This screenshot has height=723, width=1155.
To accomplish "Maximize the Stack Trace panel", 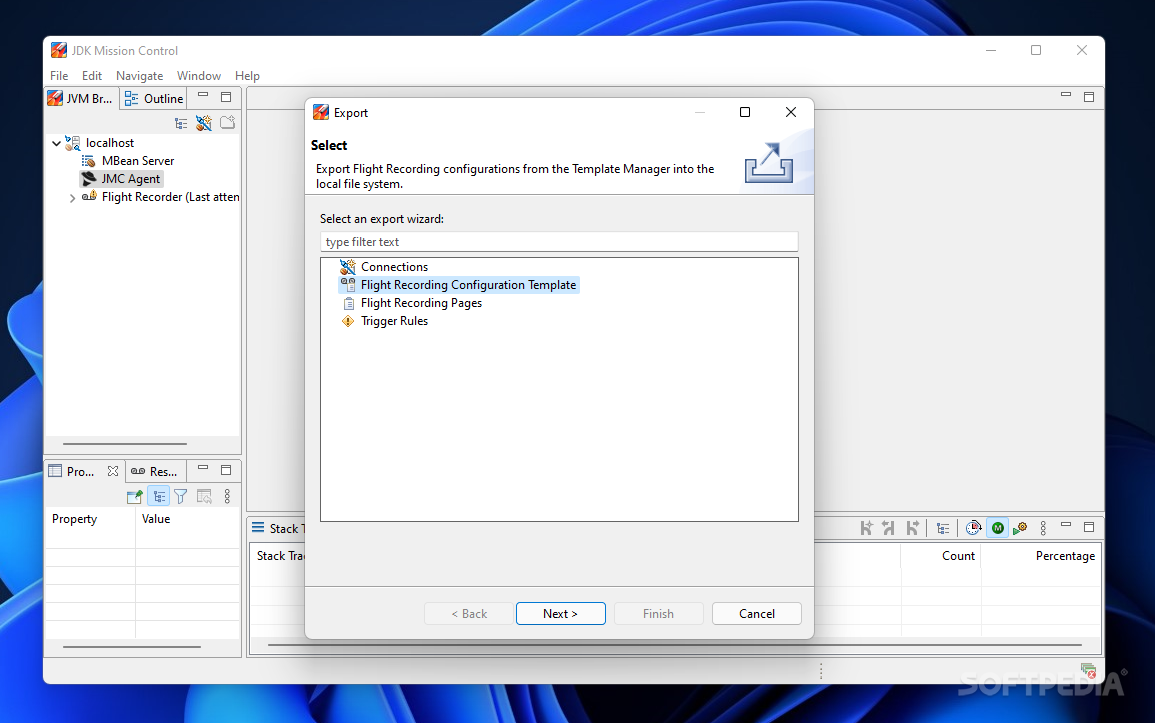I will (1089, 526).
